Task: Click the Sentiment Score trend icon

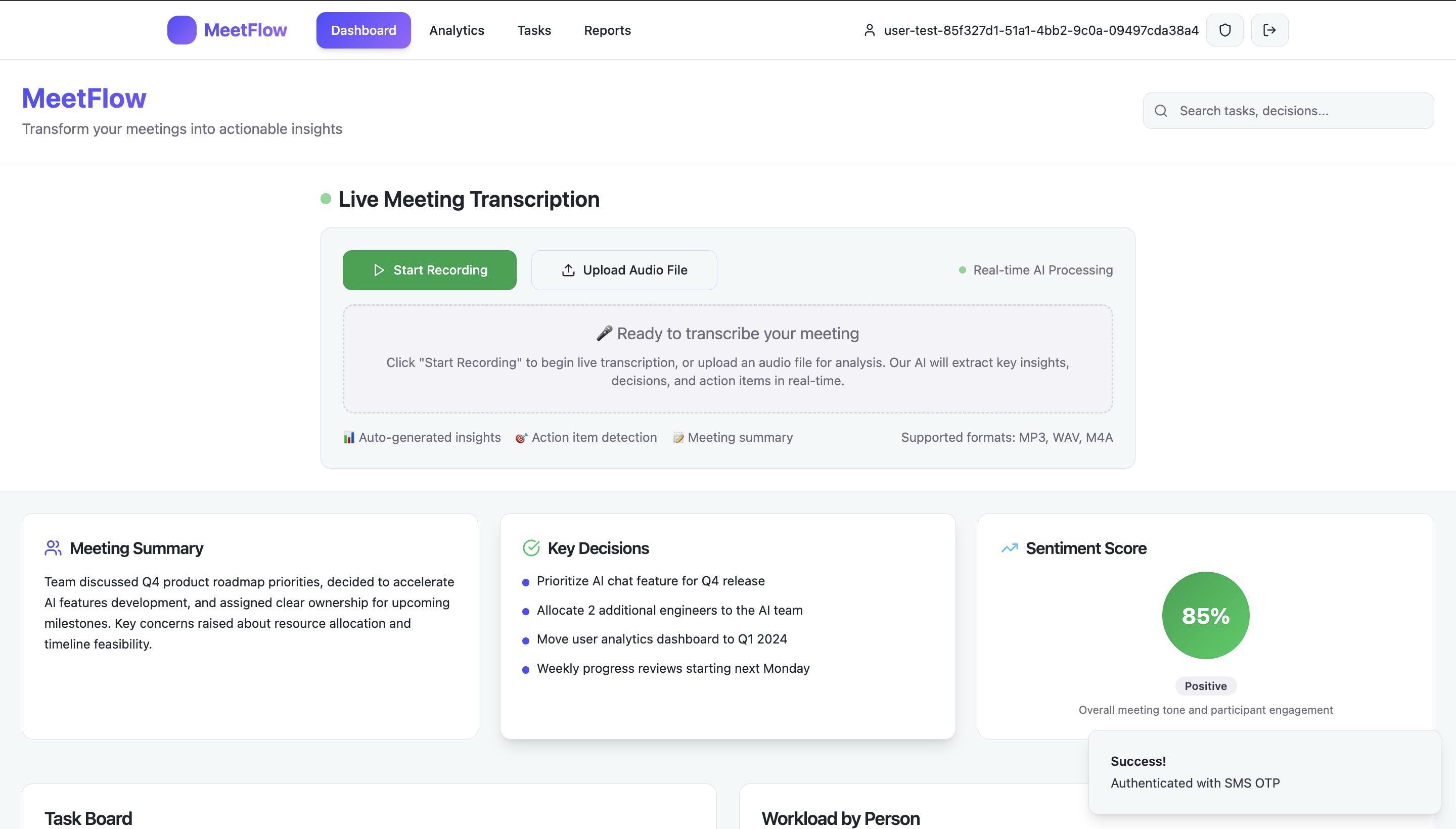Action: pos(1009,548)
